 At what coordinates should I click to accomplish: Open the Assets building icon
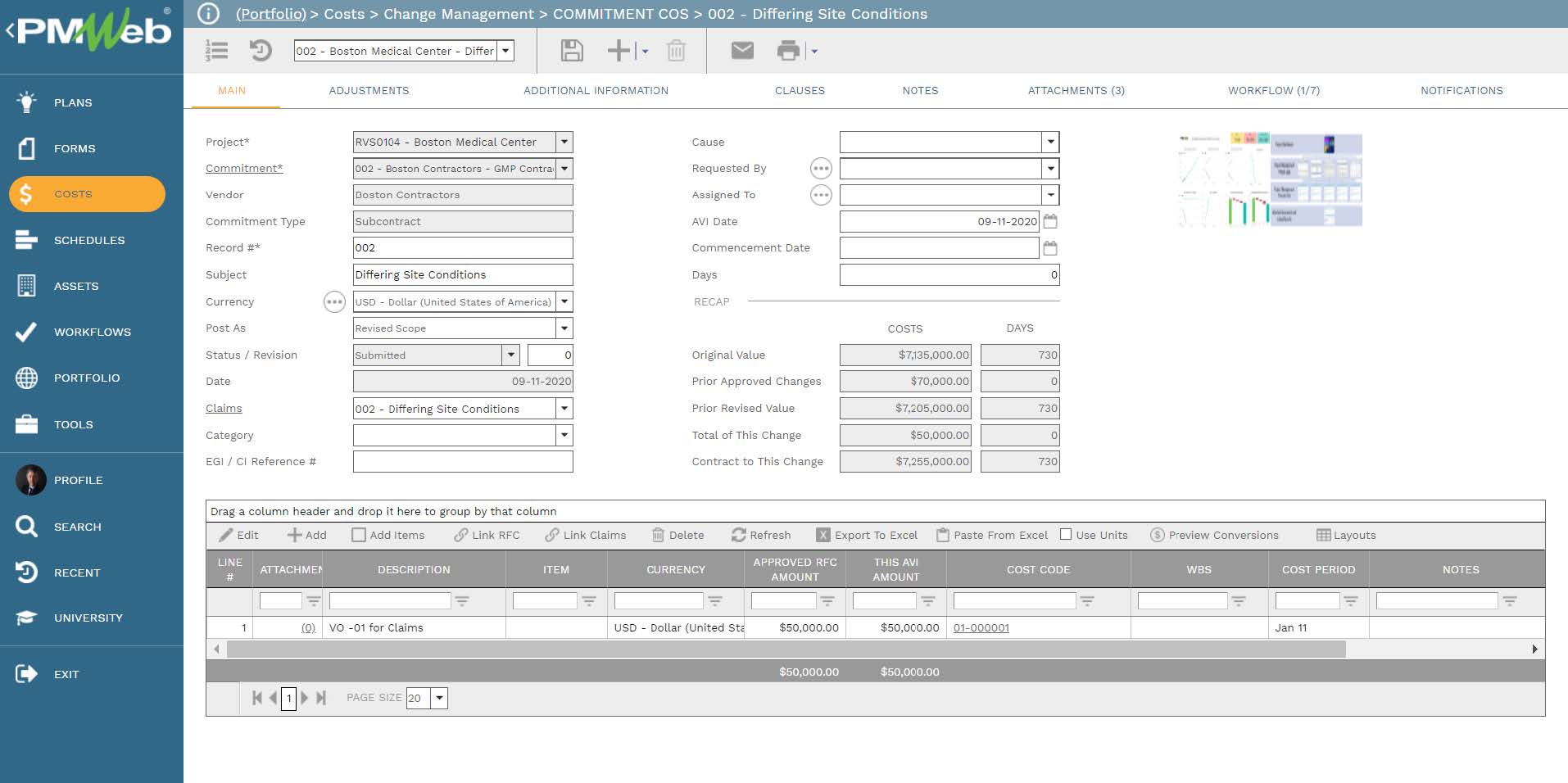[x=26, y=286]
